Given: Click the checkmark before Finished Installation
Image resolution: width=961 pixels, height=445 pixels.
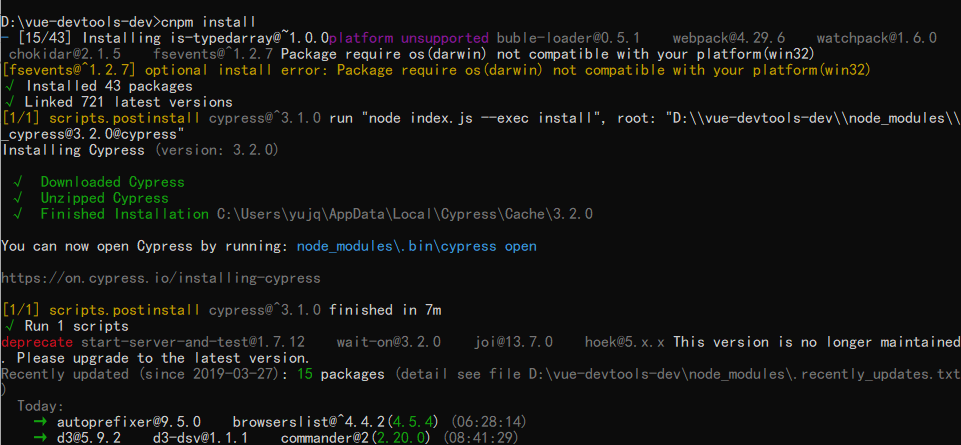Looking at the screenshot, I should [x=19, y=214].
